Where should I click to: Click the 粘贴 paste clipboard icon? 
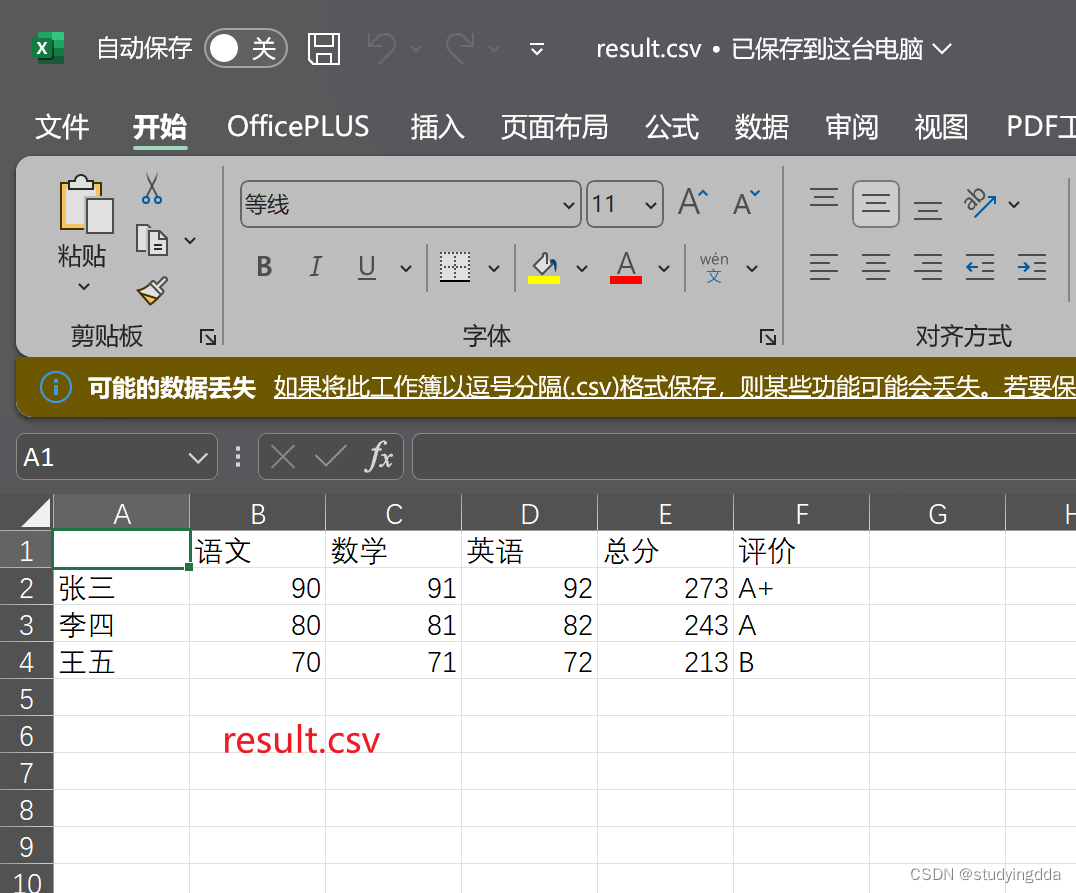coord(86,205)
